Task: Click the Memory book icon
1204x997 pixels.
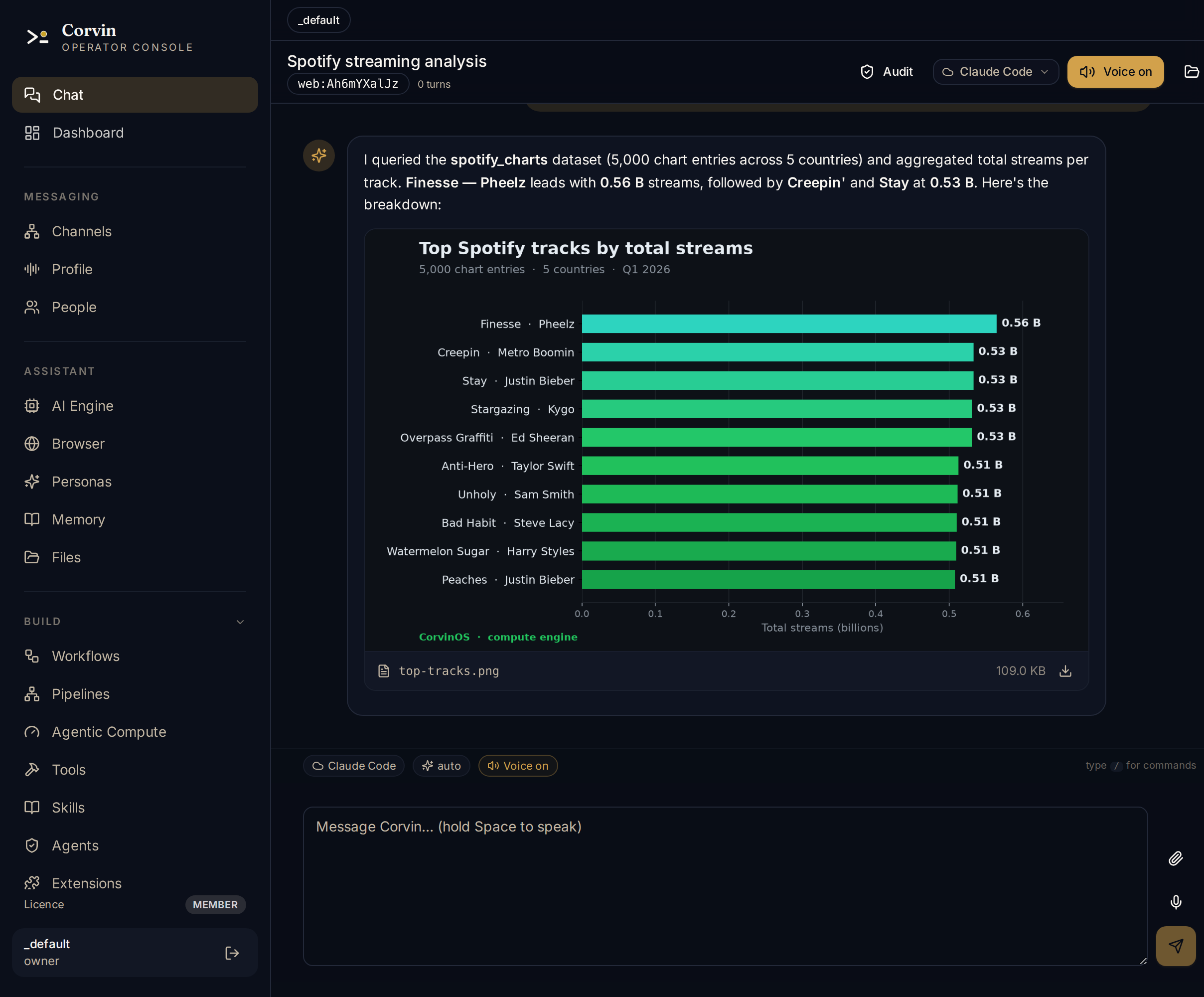Action: pos(32,519)
